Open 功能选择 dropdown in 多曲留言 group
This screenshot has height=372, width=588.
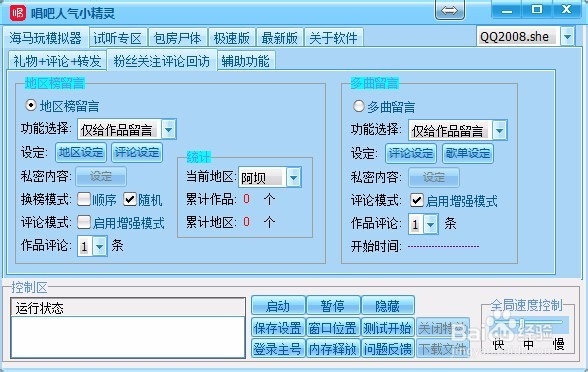tap(500, 130)
